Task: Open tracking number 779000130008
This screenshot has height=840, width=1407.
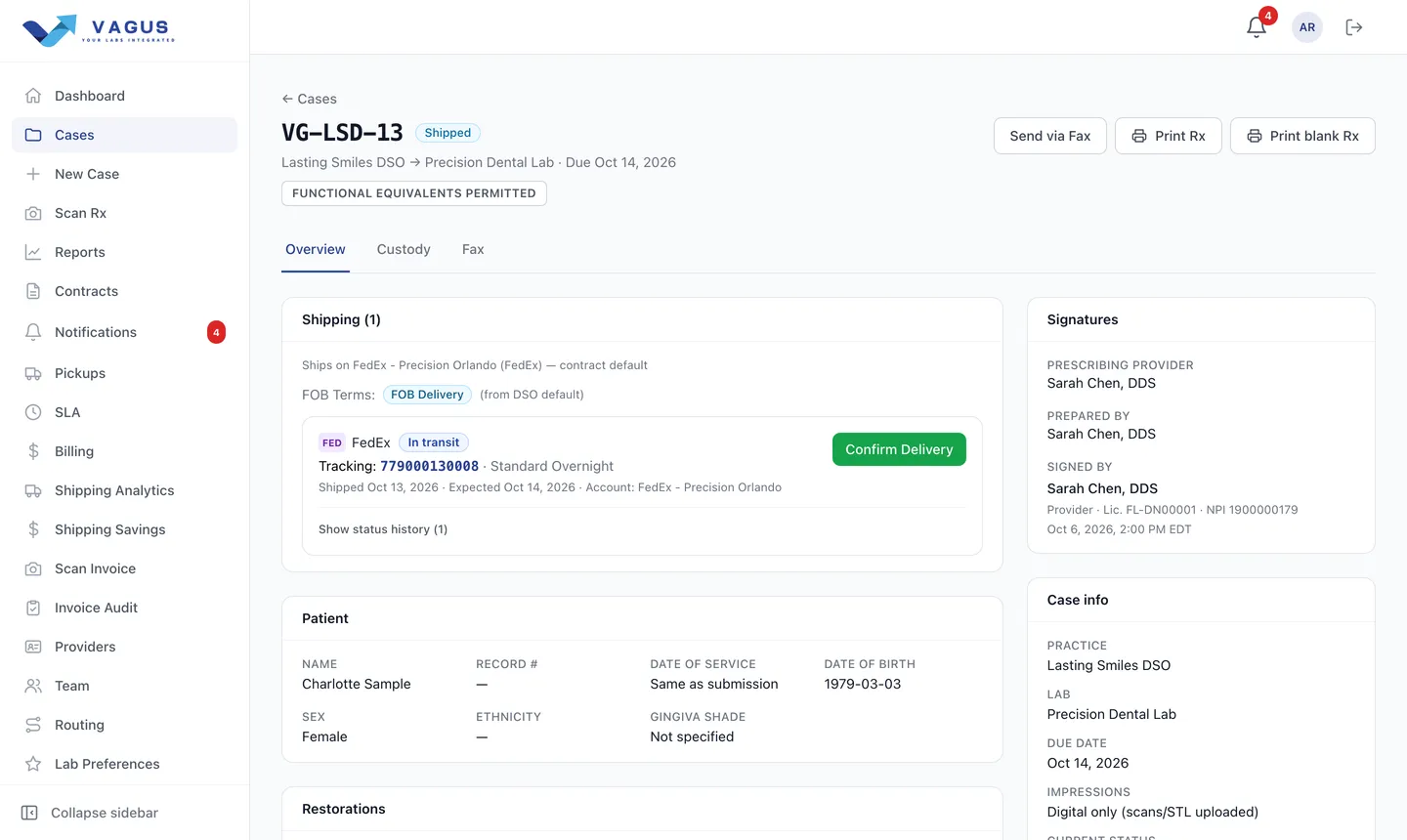Action: click(429, 467)
